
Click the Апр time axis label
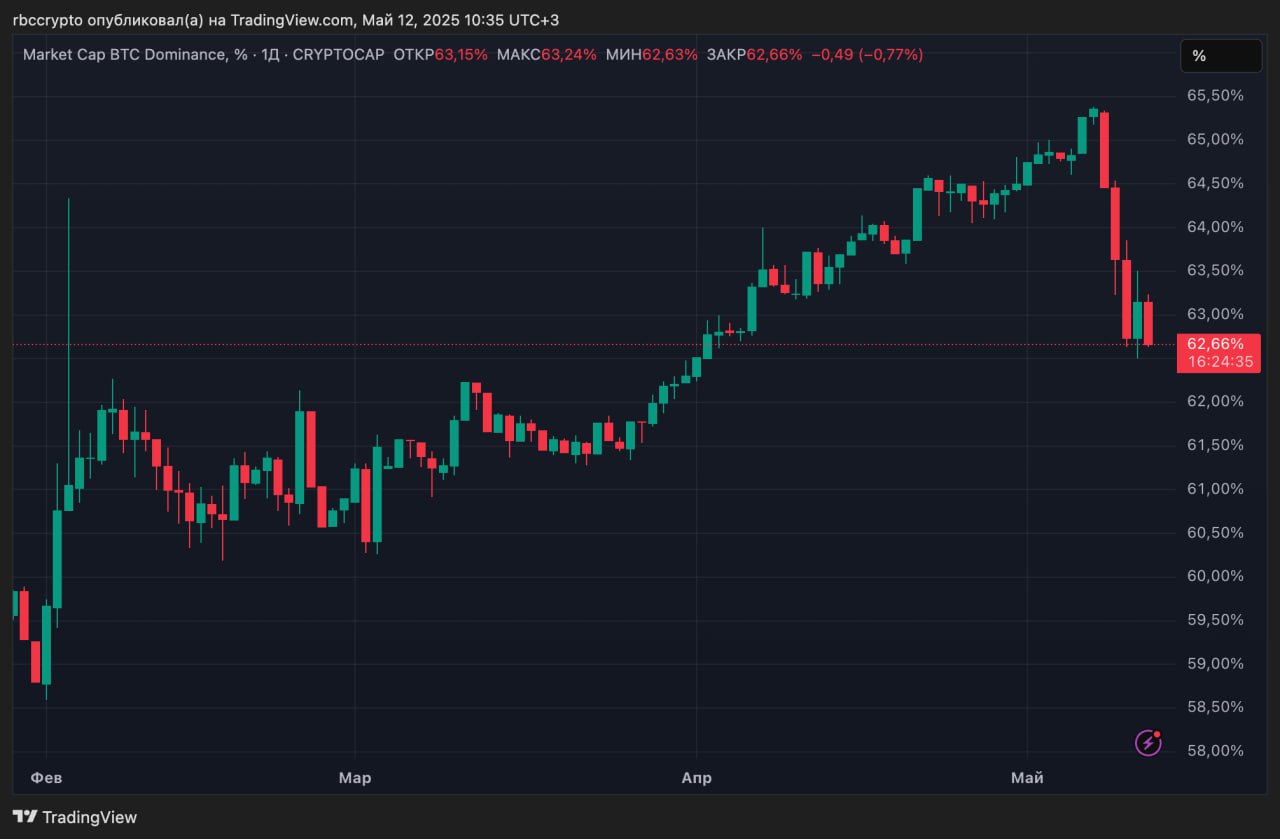(x=696, y=778)
